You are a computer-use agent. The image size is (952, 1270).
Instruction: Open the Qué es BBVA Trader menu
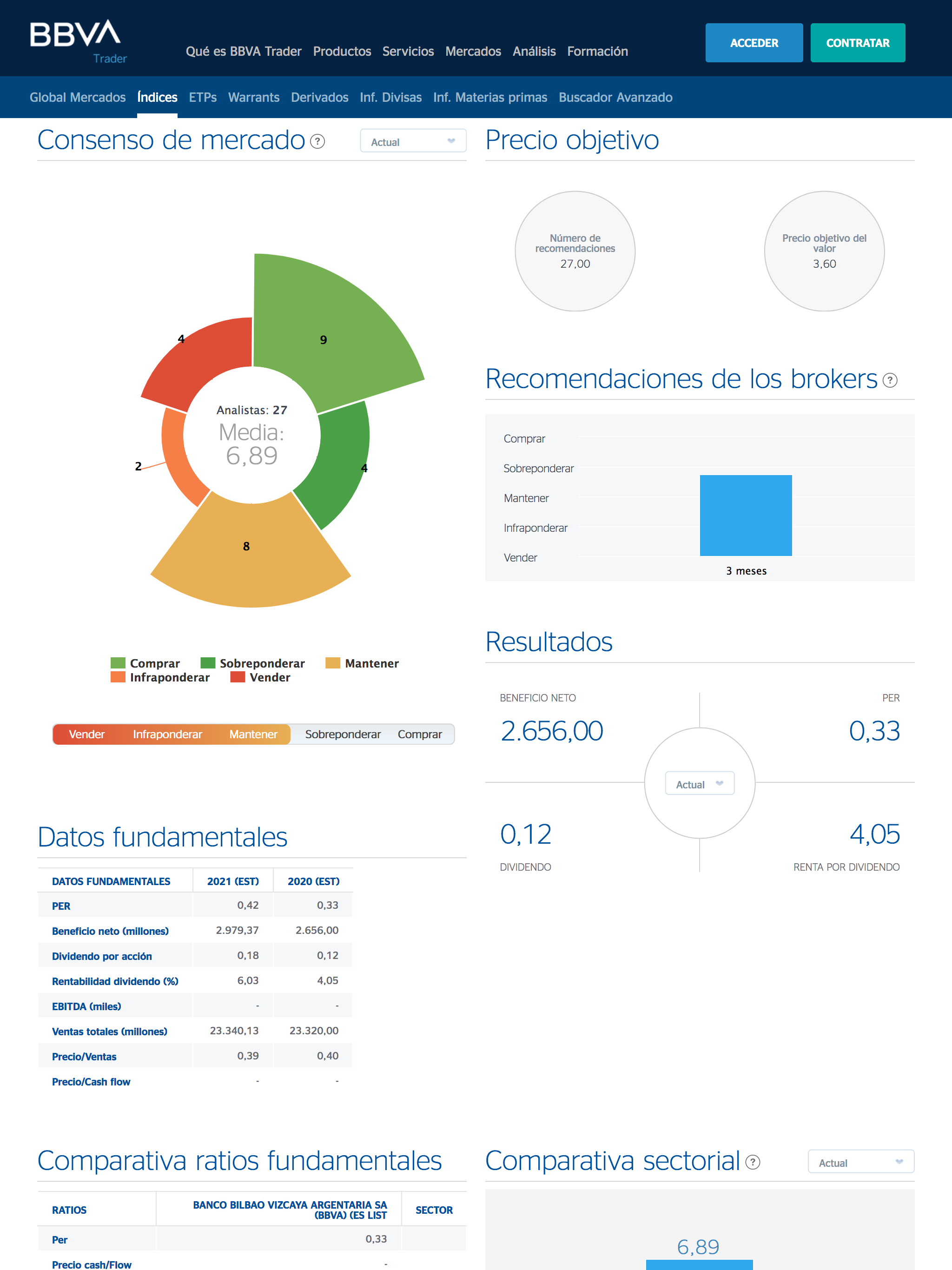click(x=244, y=51)
